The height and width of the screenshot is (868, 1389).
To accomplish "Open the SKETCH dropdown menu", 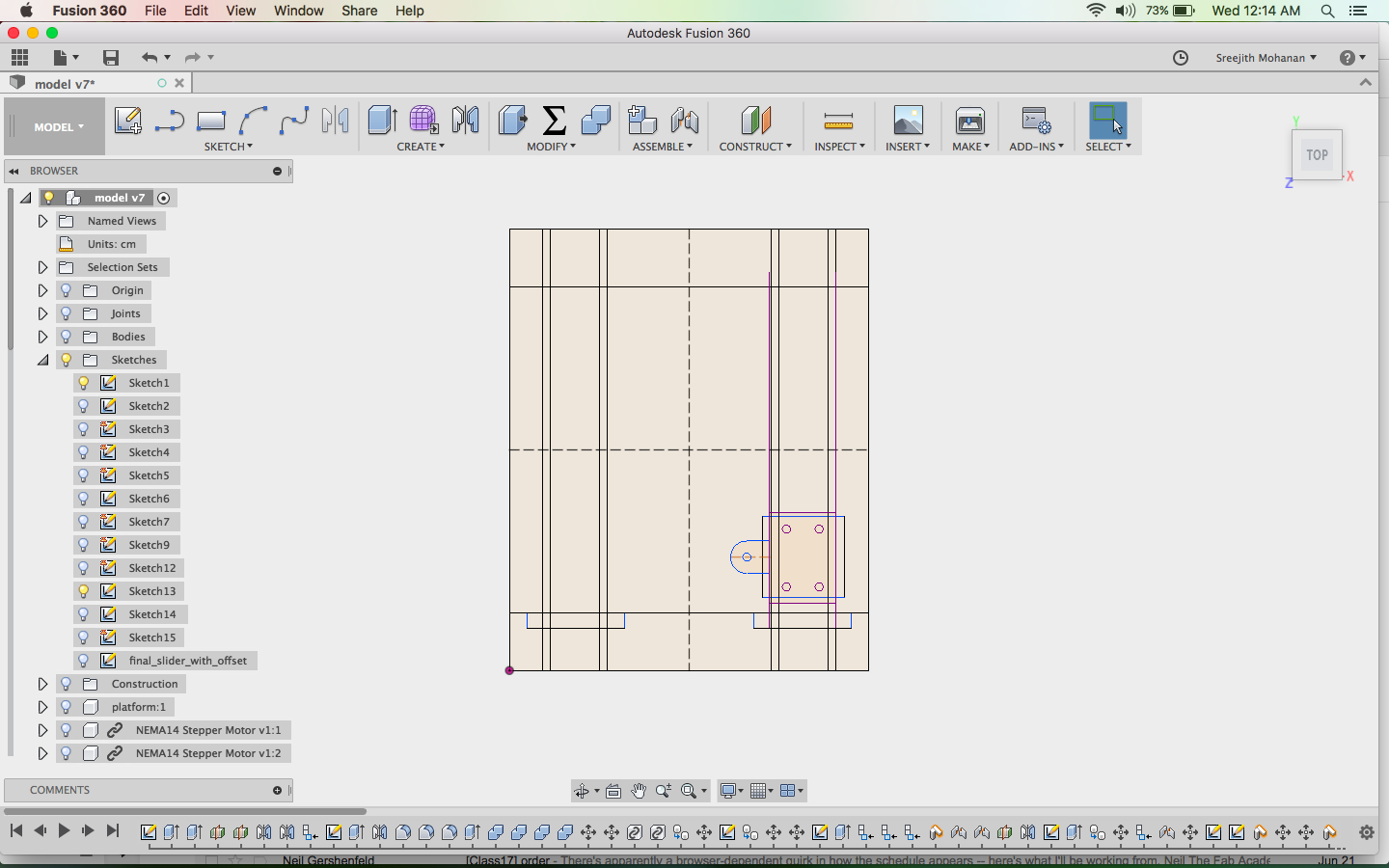I will point(229,147).
